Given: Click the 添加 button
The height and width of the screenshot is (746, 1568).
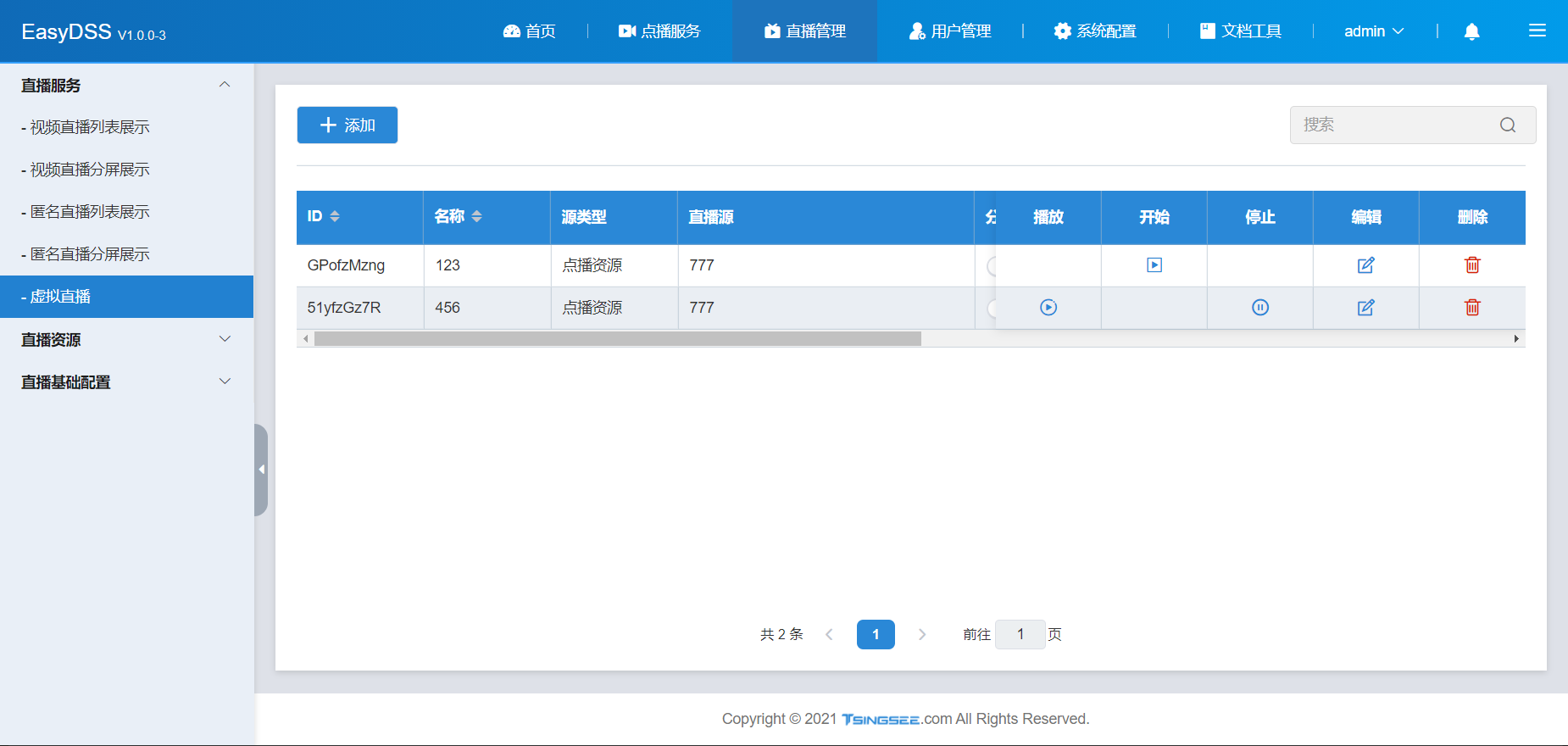Looking at the screenshot, I should (347, 125).
